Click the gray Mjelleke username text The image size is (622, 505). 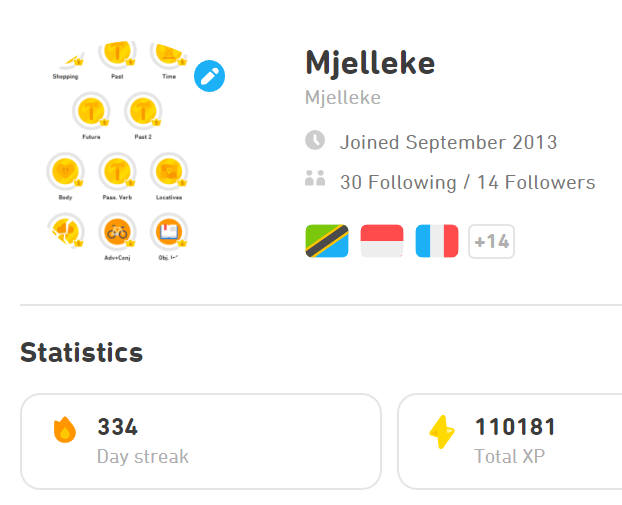point(343,98)
